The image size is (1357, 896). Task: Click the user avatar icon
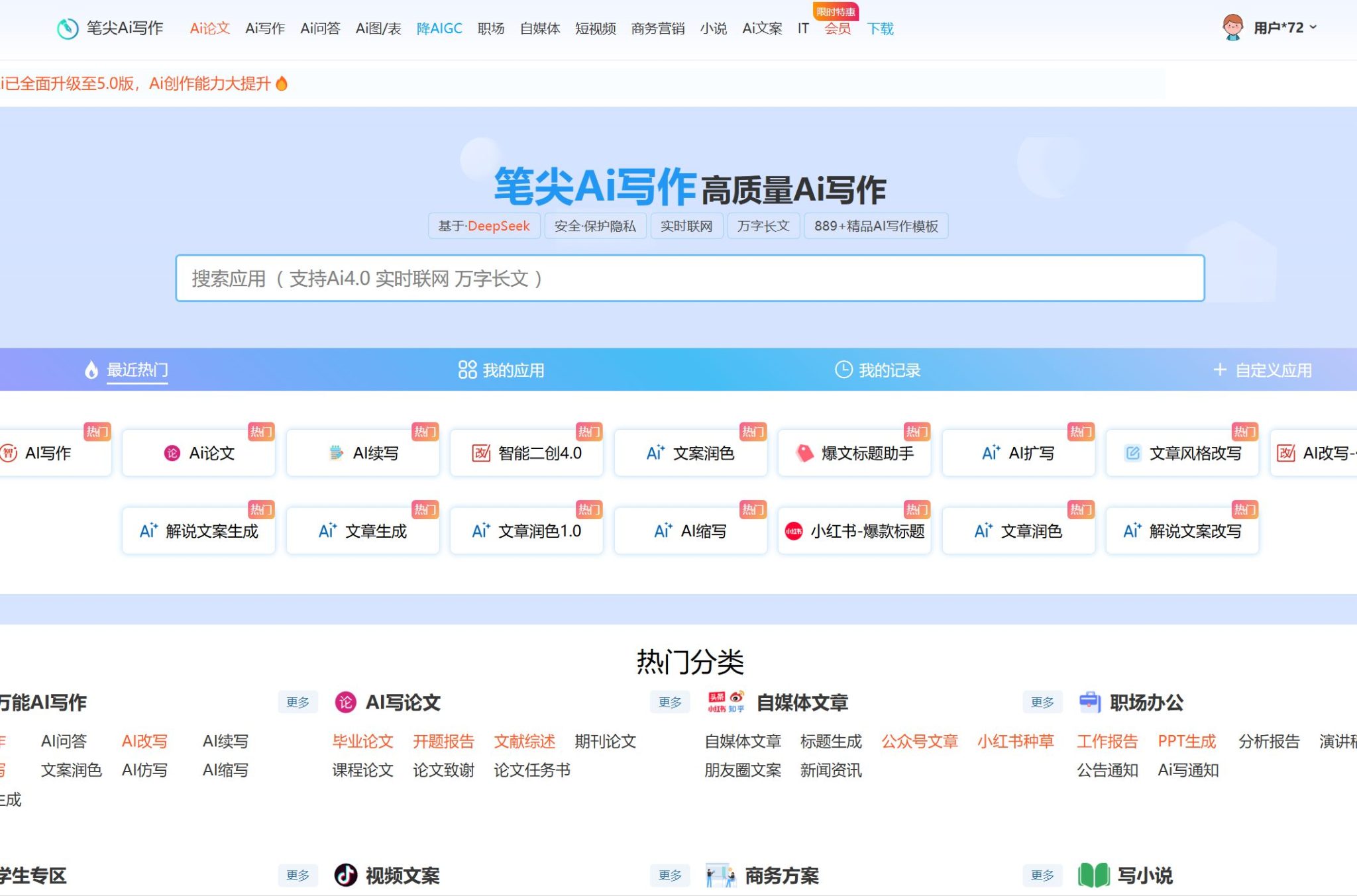coord(1232,28)
